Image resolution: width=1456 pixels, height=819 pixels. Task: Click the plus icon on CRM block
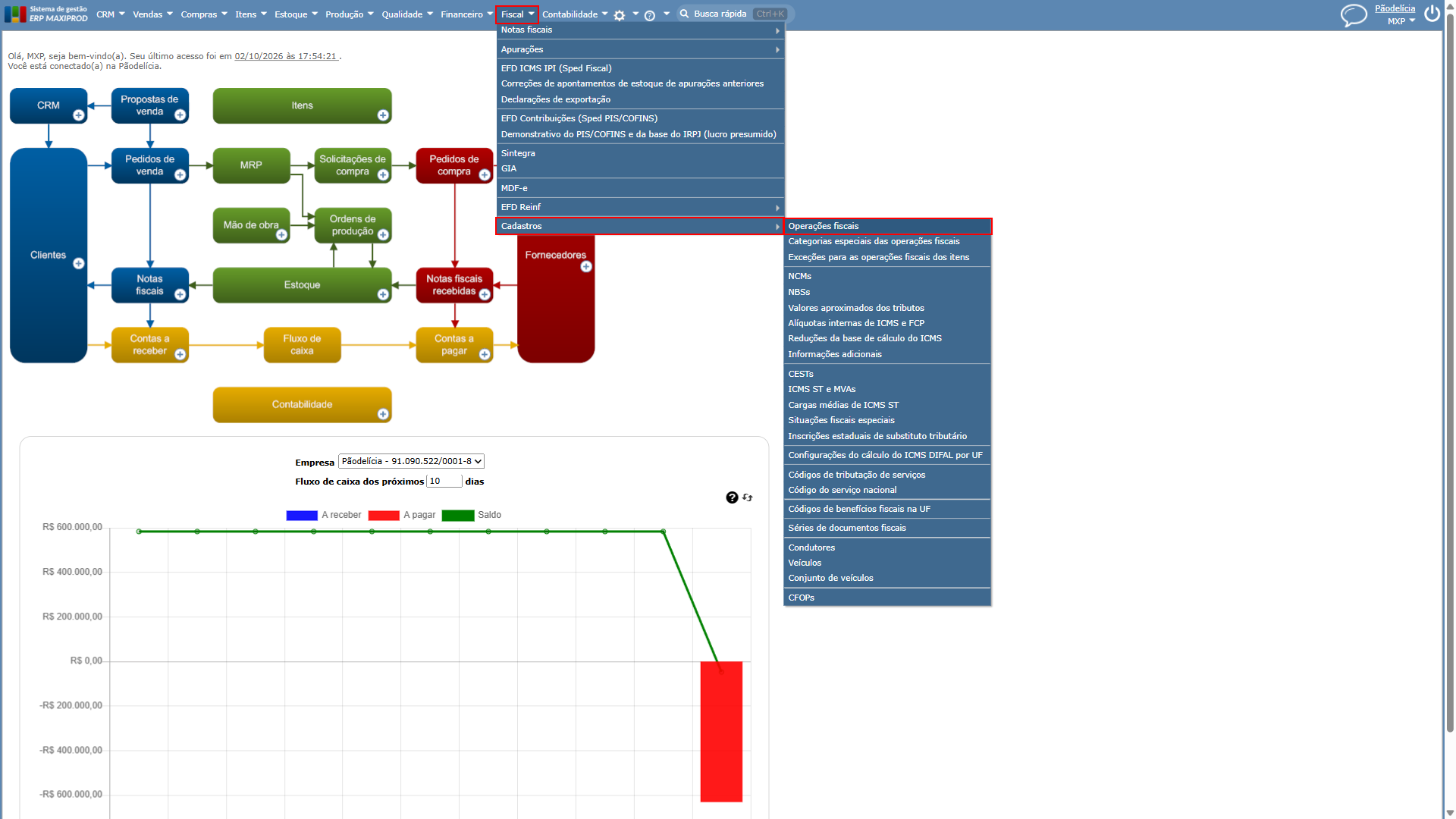(78, 115)
